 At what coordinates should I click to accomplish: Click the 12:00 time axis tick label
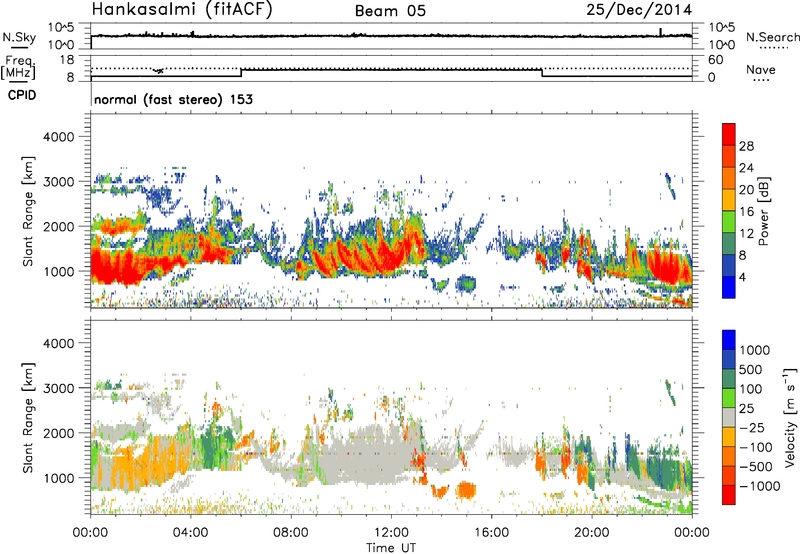pos(391,533)
